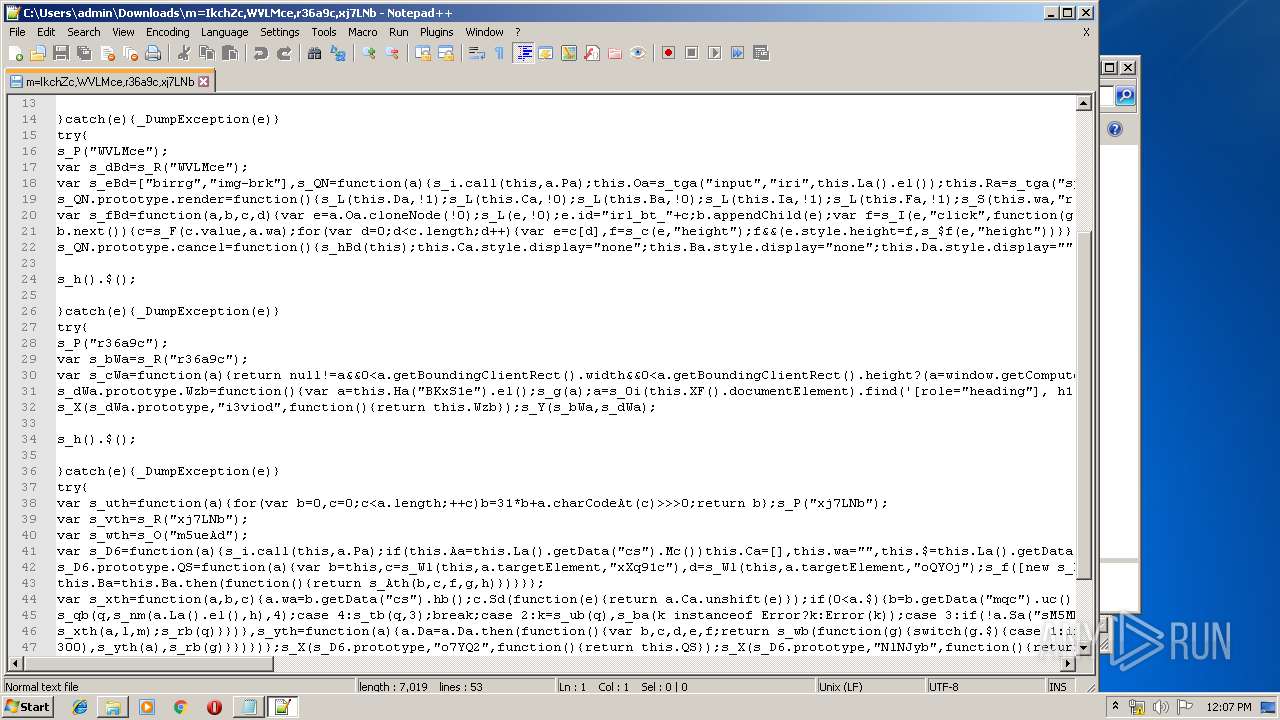Image resolution: width=1280 pixels, height=720 pixels.
Task: Open the Macro menu
Action: tap(363, 32)
